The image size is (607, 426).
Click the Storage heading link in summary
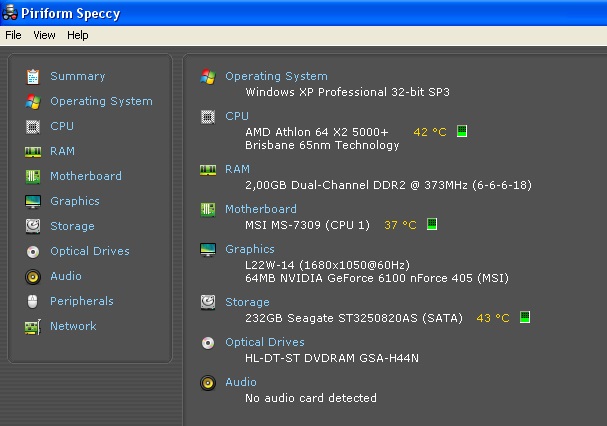247,302
